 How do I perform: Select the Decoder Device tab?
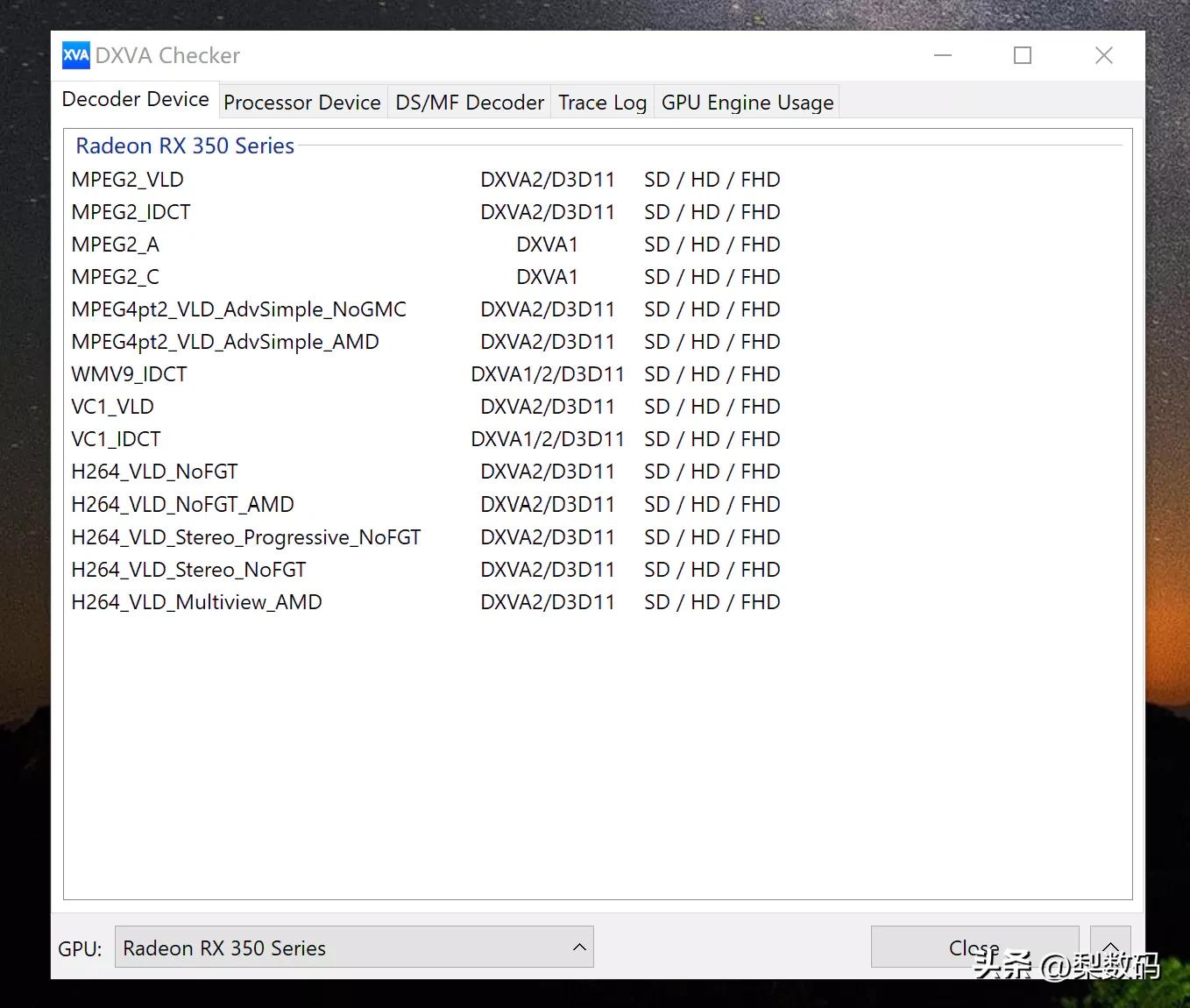pyautogui.click(x=136, y=100)
